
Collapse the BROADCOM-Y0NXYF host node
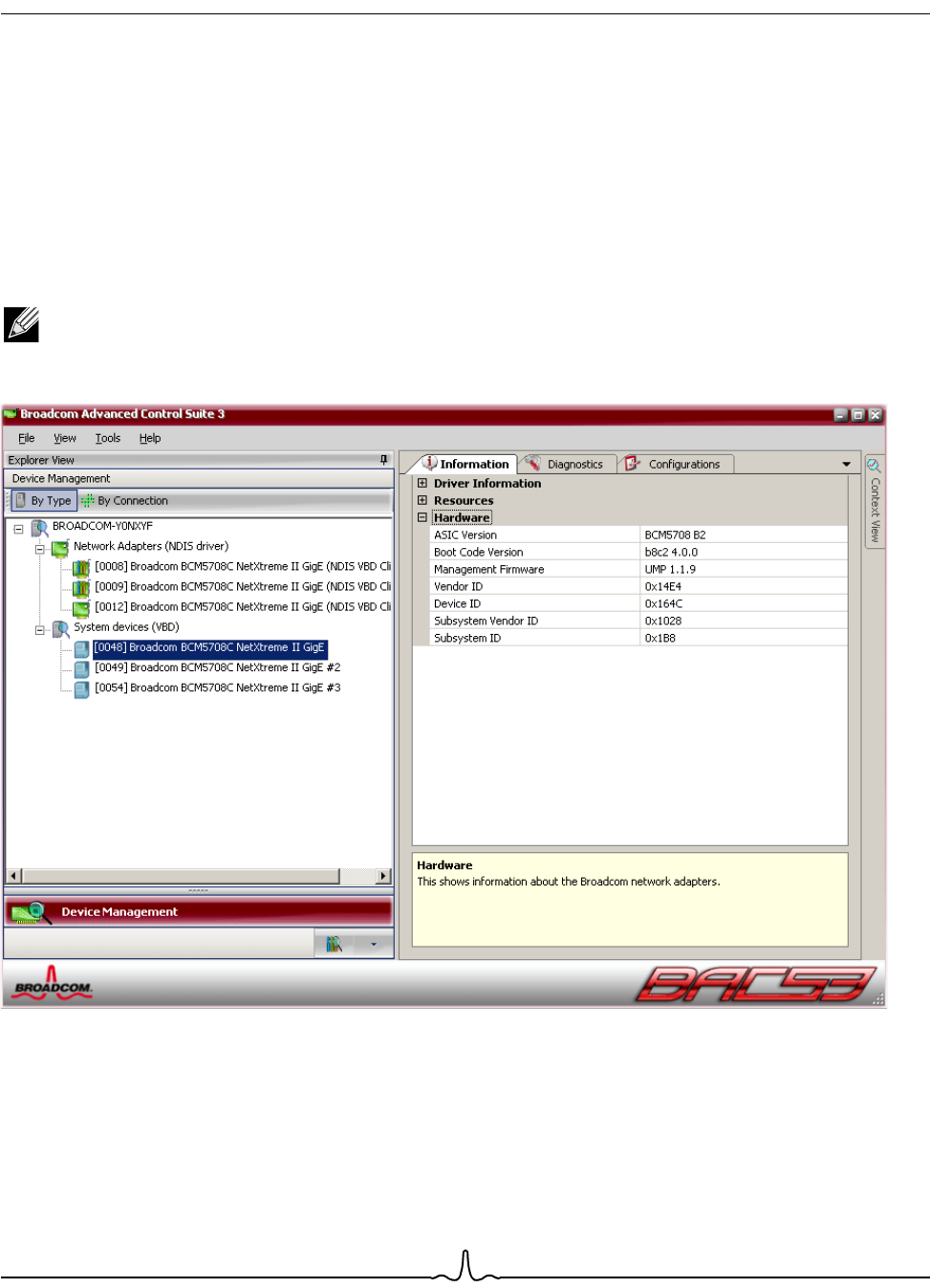(18, 529)
